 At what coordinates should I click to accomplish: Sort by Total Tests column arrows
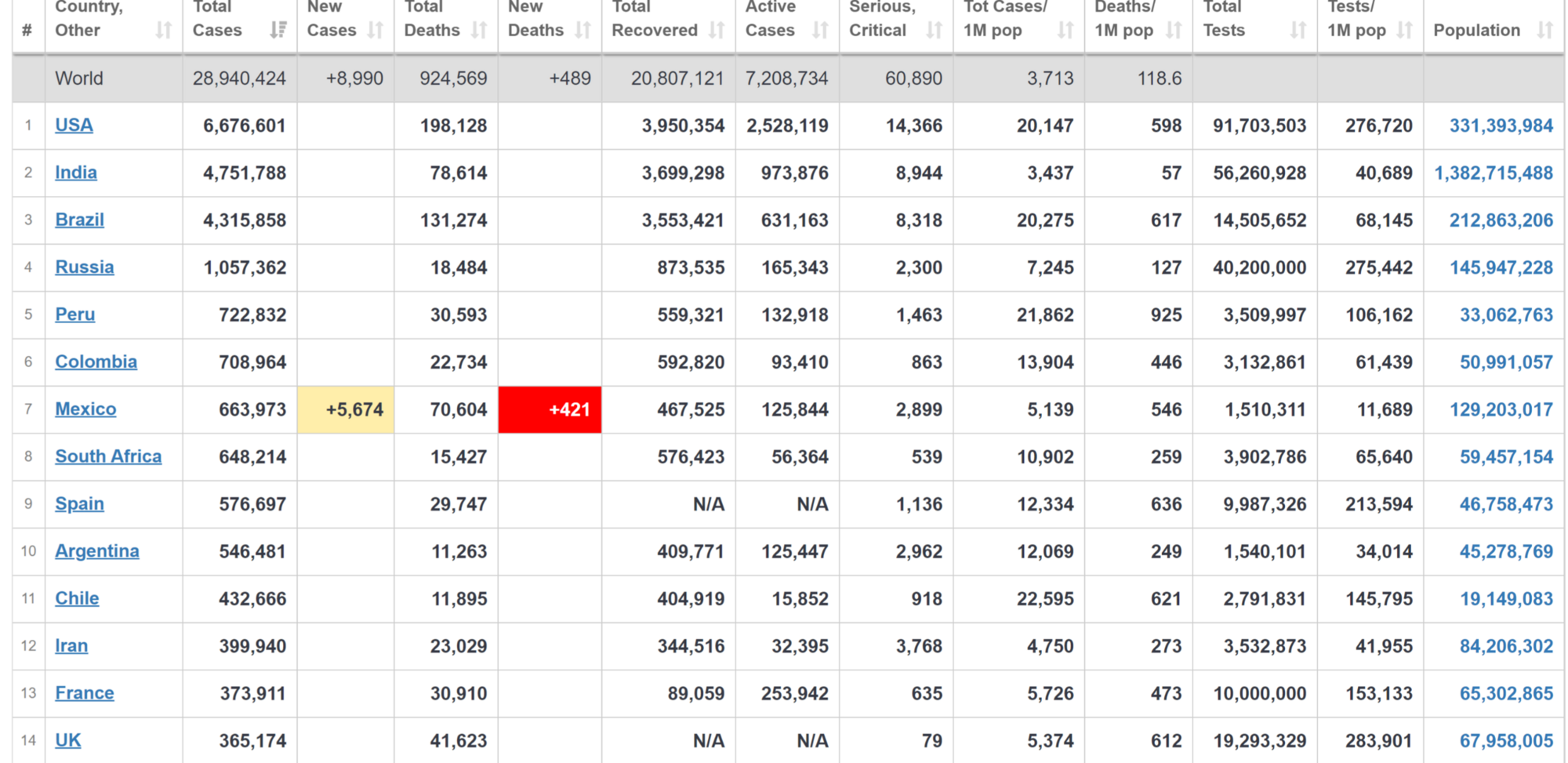click(1298, 31)
